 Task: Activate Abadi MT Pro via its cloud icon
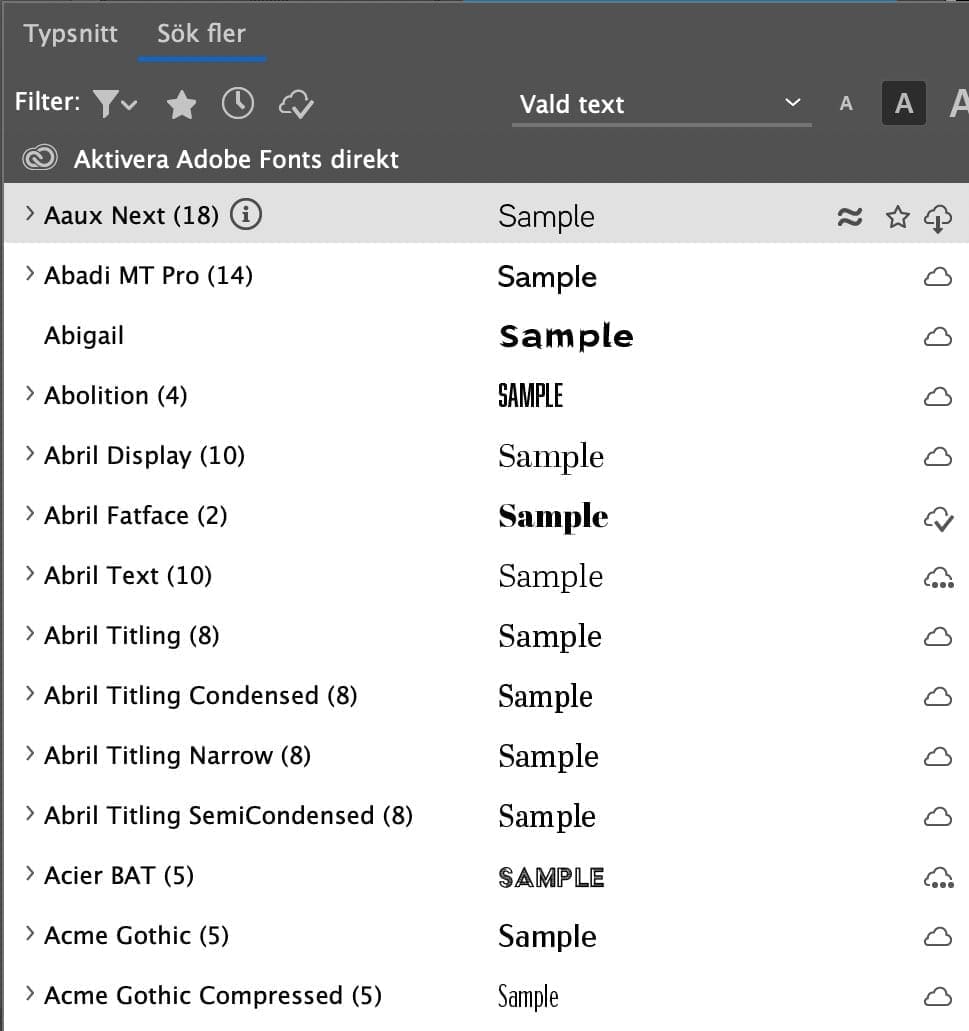click(938, 277)
